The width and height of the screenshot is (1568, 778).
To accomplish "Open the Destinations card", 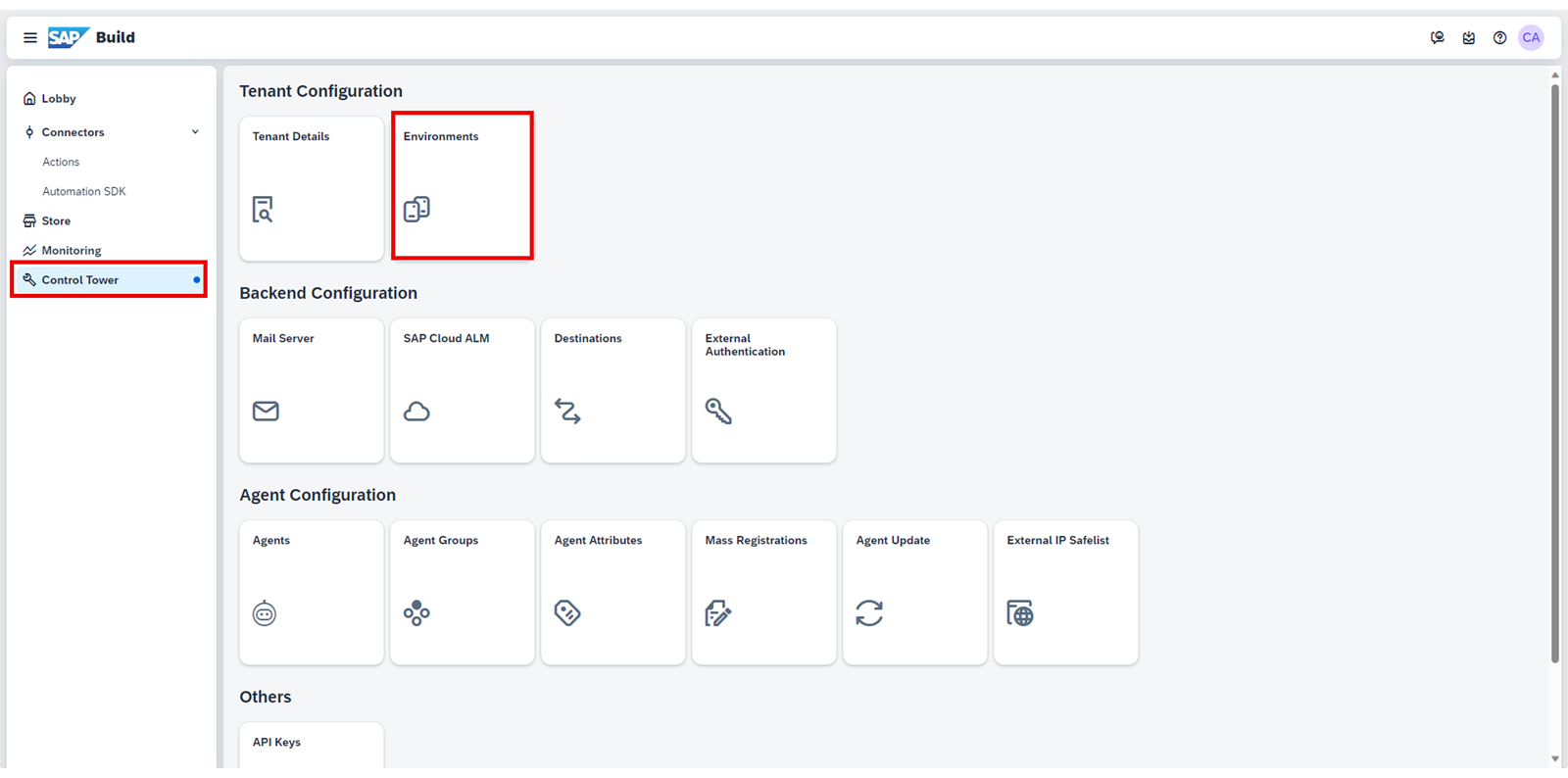I will tap(613, 390).
